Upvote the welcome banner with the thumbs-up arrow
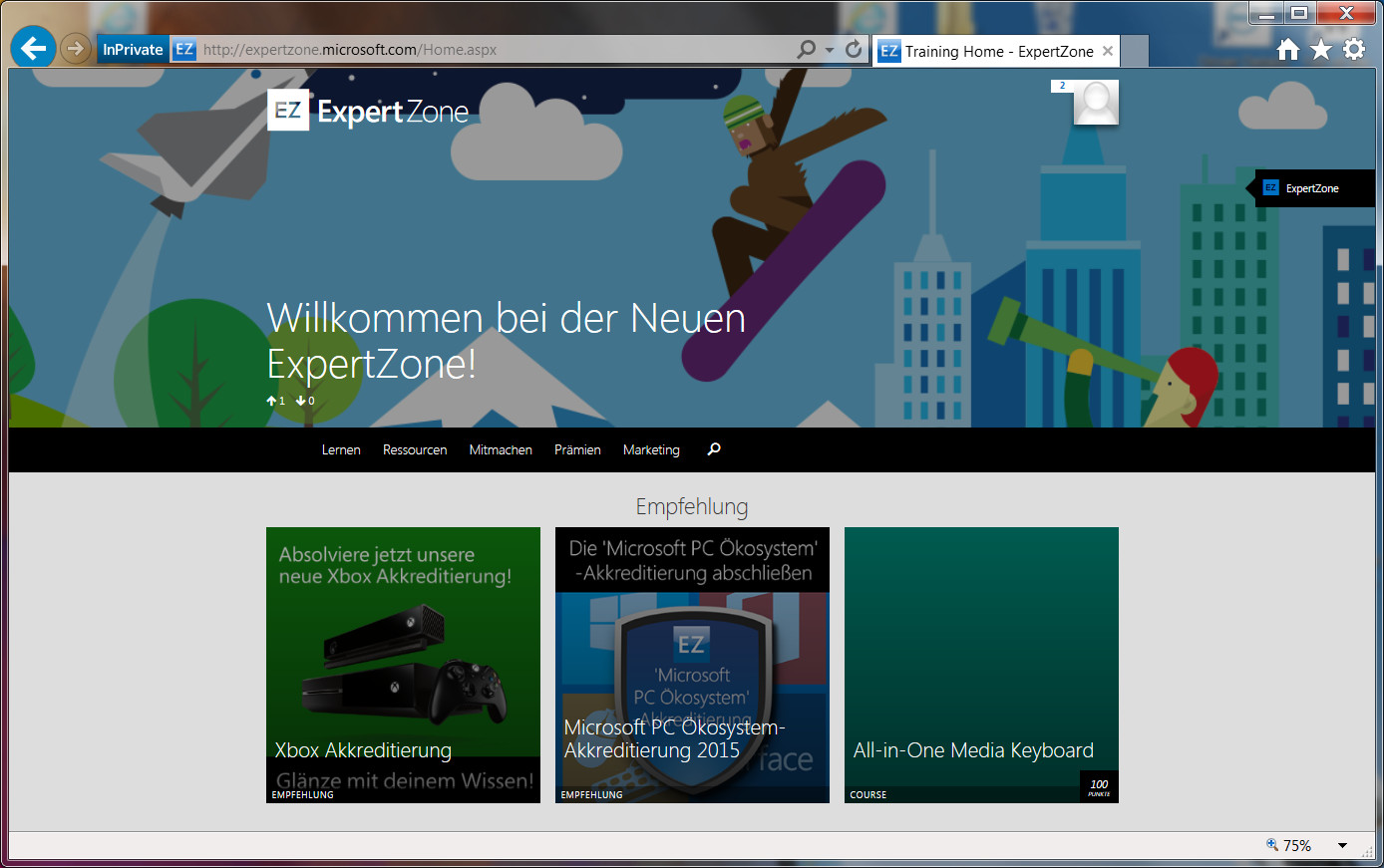Screen dimensions: 1384x868 274,400
